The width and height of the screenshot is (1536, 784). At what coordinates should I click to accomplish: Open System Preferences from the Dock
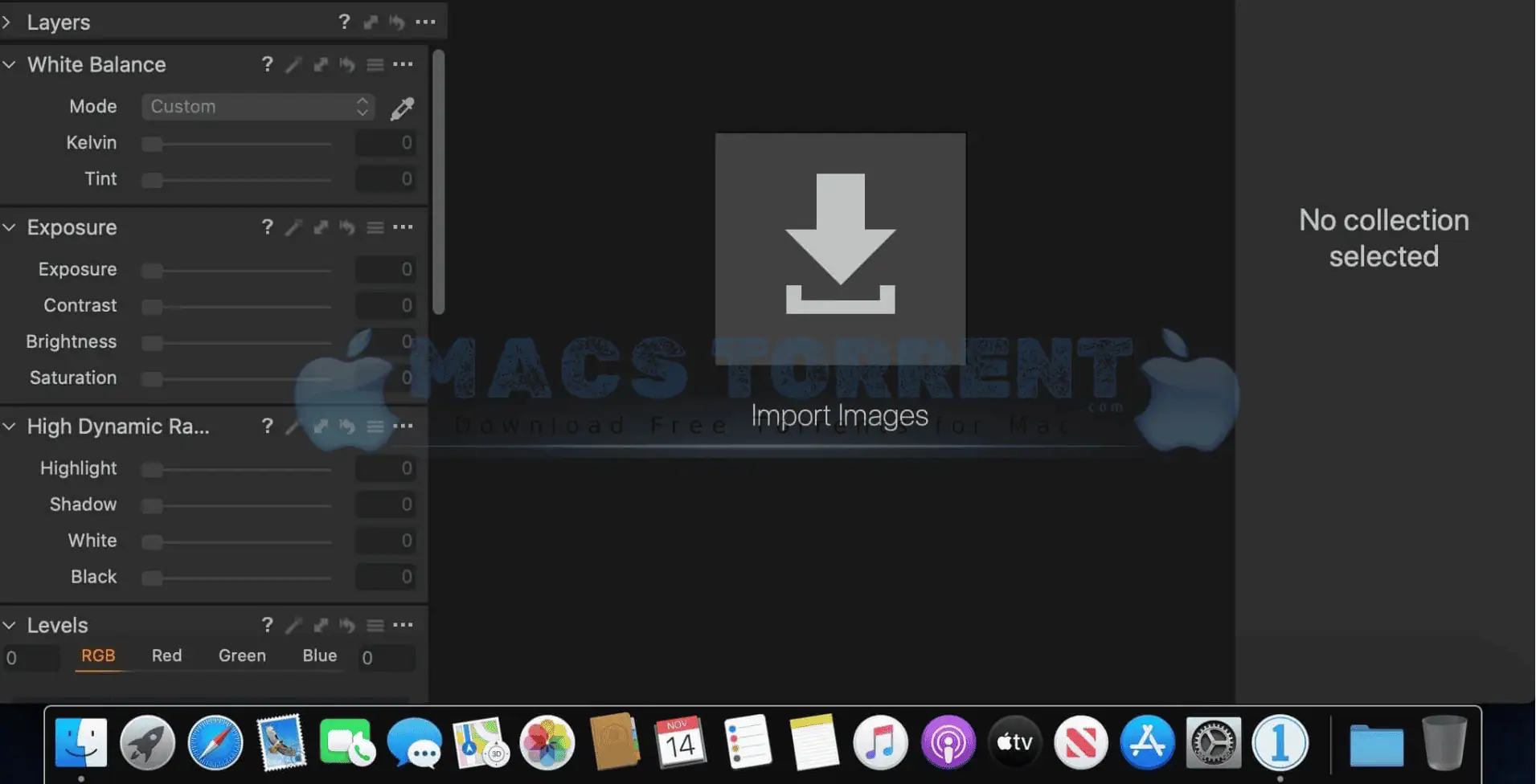click(1214, 742)
